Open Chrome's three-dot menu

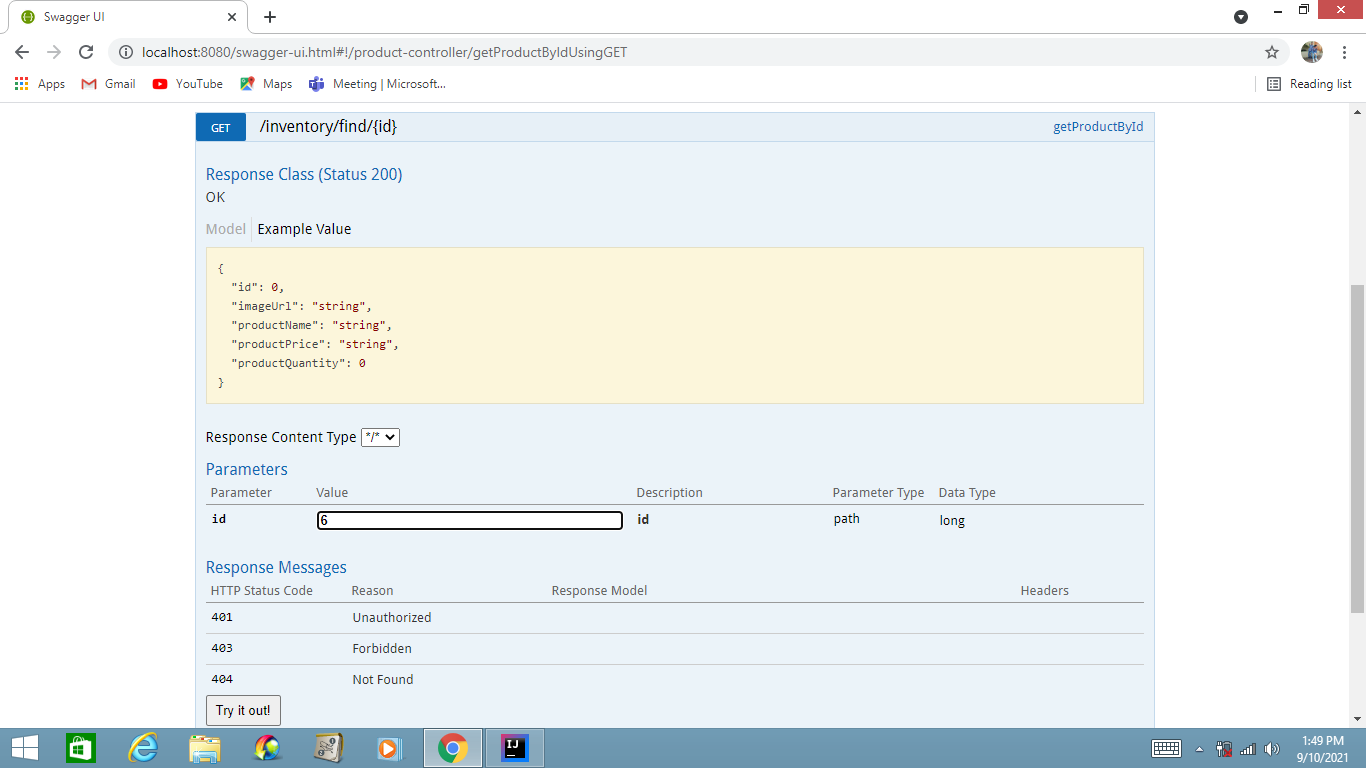pos(1343,51)
